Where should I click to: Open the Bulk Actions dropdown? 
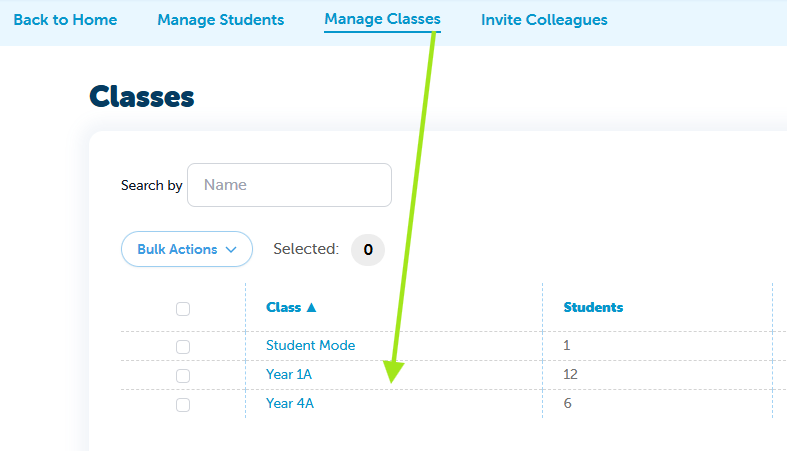point(186,249)
